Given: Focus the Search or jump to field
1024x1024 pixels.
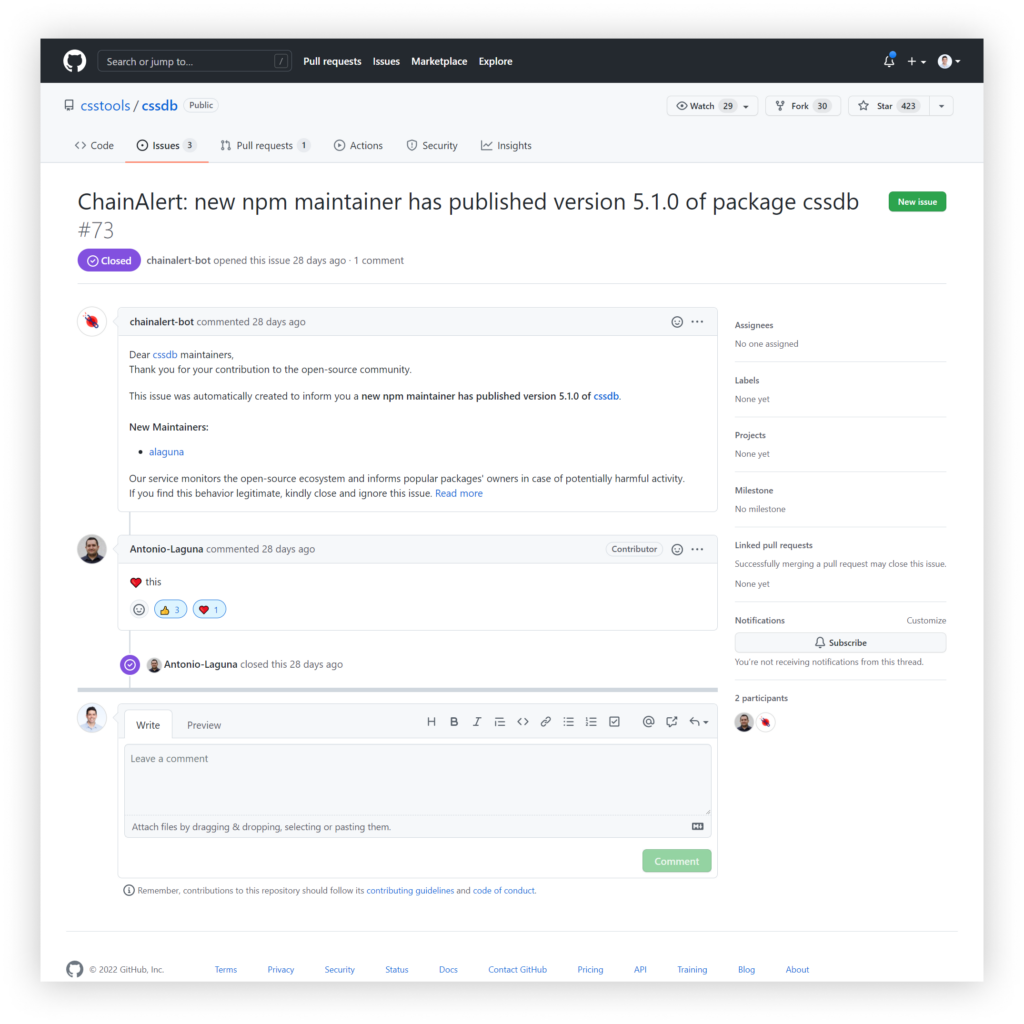Looking at the screenshot, I should pyautogui.click(x=194, y=61).
